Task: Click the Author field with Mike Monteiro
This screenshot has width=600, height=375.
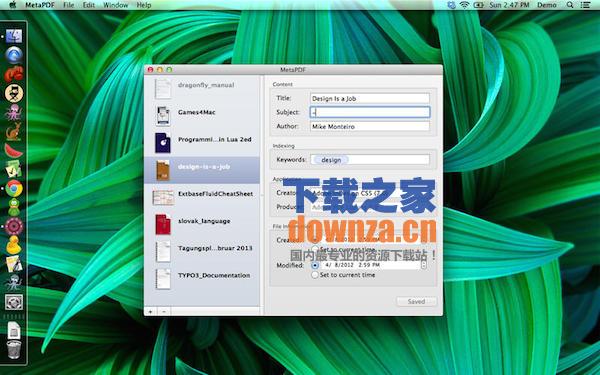Action: [370, 126]
